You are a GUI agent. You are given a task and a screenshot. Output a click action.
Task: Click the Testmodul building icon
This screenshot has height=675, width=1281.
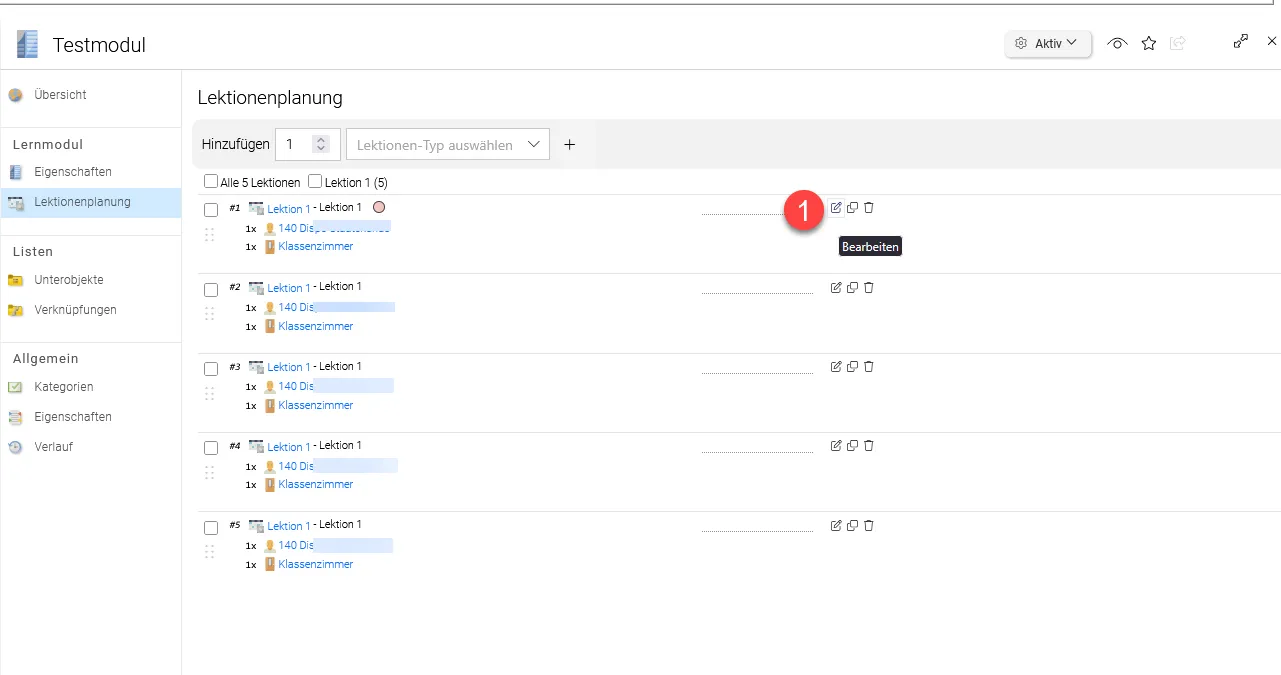28,44
